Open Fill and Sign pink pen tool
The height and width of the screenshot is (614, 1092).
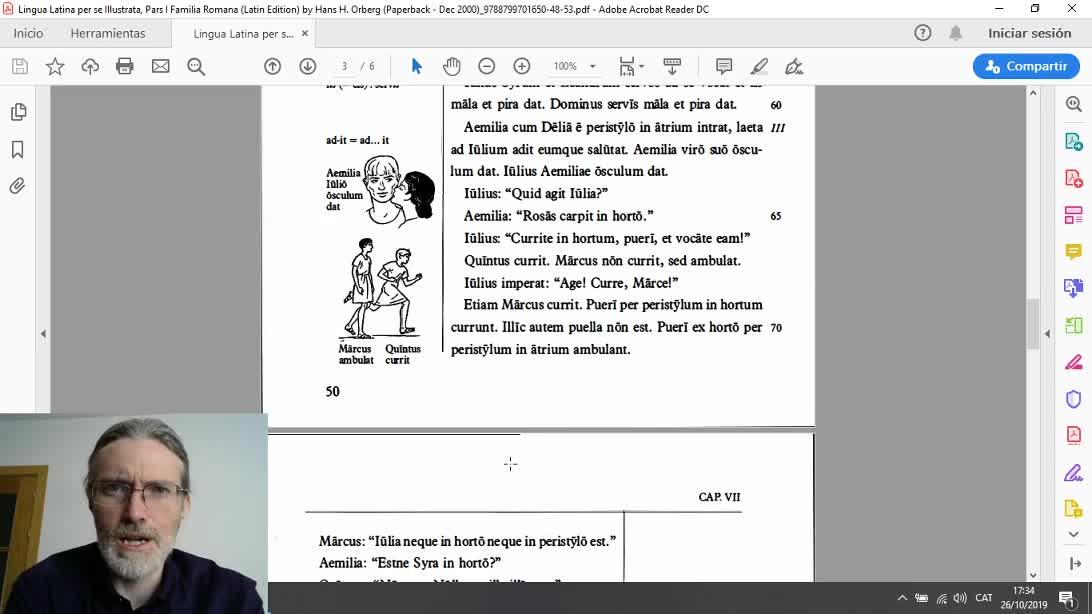click(x=1073, y=362)
